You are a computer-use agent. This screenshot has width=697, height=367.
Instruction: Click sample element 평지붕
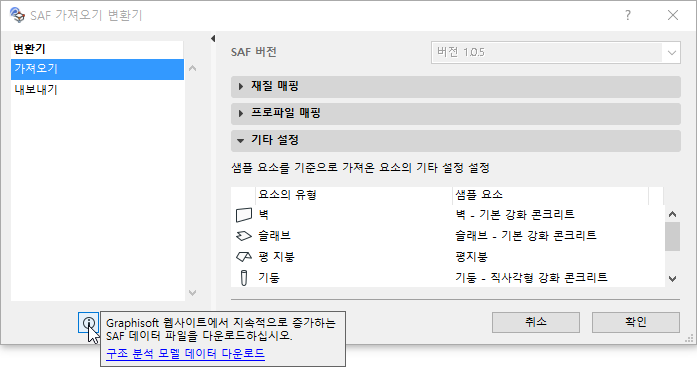[x=471, y=257]
